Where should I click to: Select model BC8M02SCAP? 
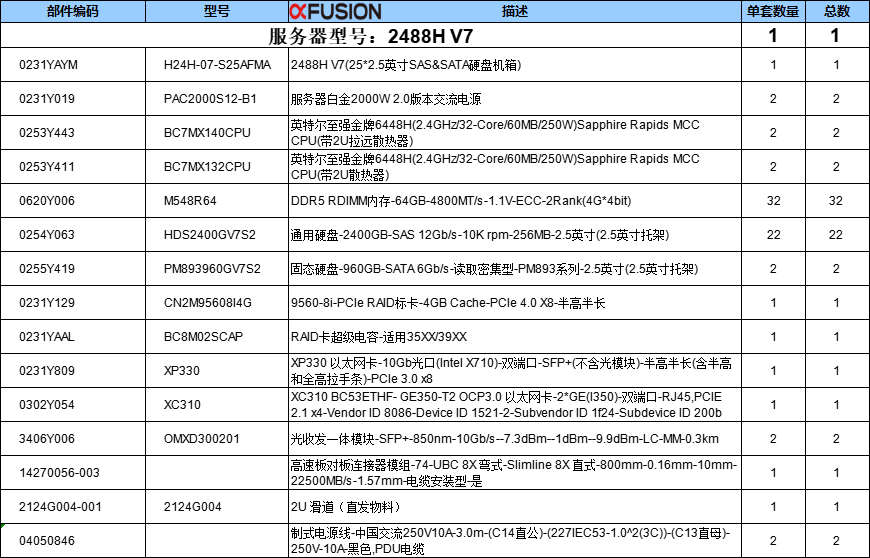[x=203, y=336]
